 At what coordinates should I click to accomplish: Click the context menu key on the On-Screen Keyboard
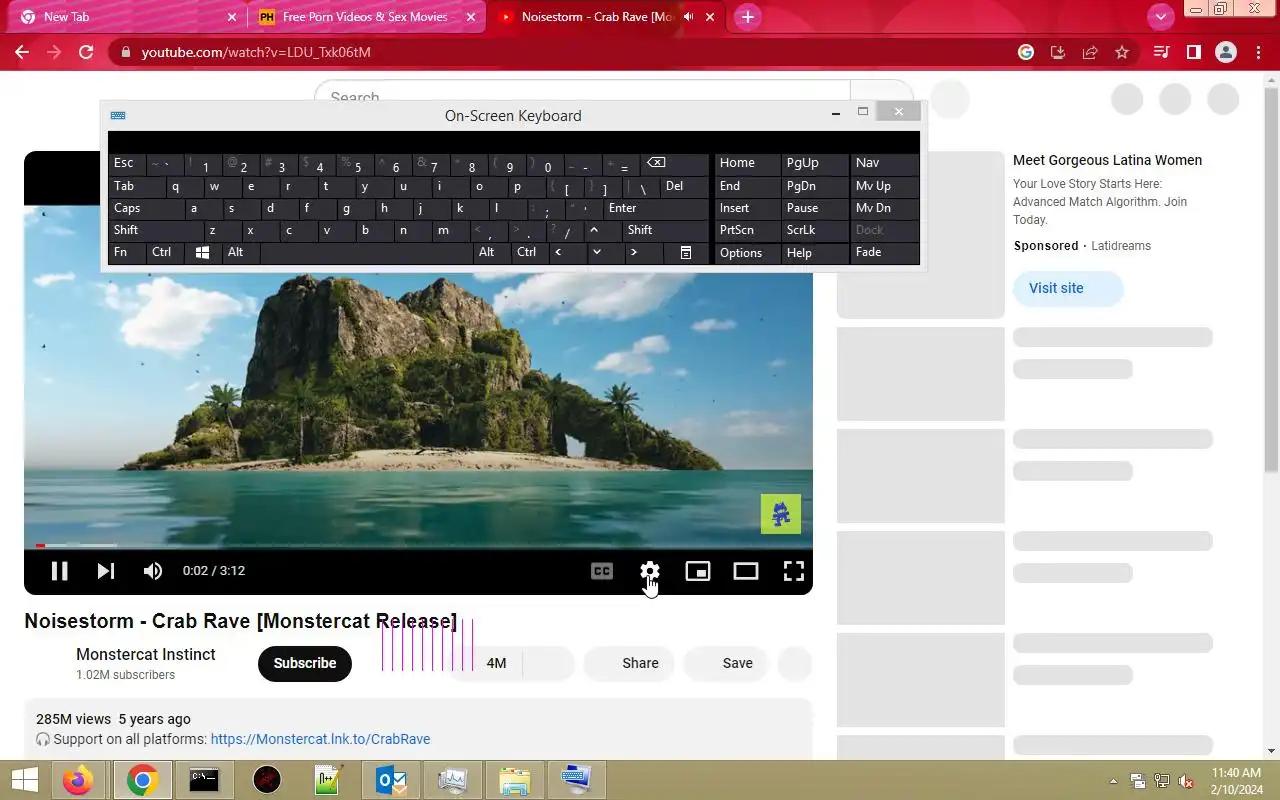686,253
